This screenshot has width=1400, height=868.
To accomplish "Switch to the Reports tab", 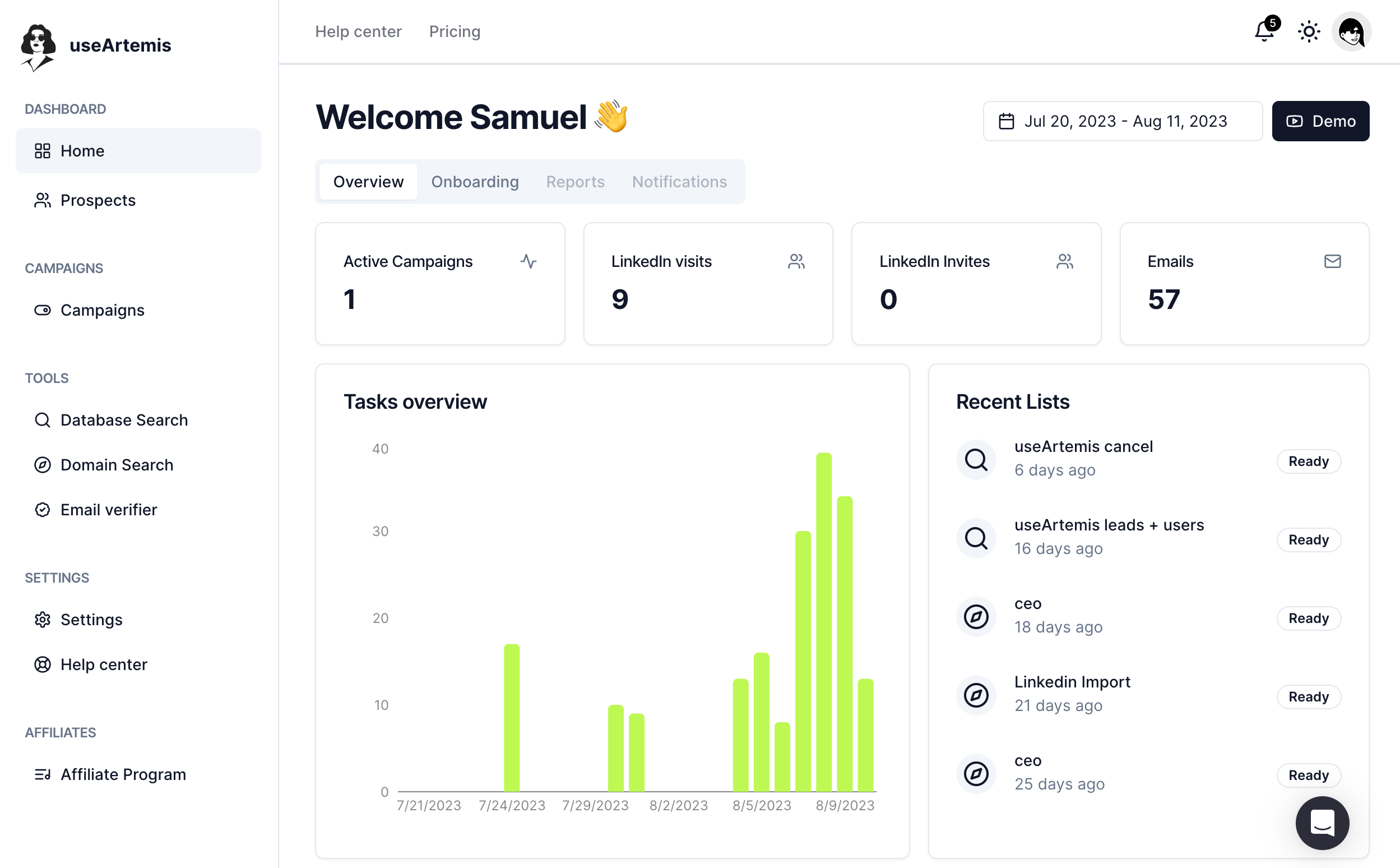I will point(575,181).
